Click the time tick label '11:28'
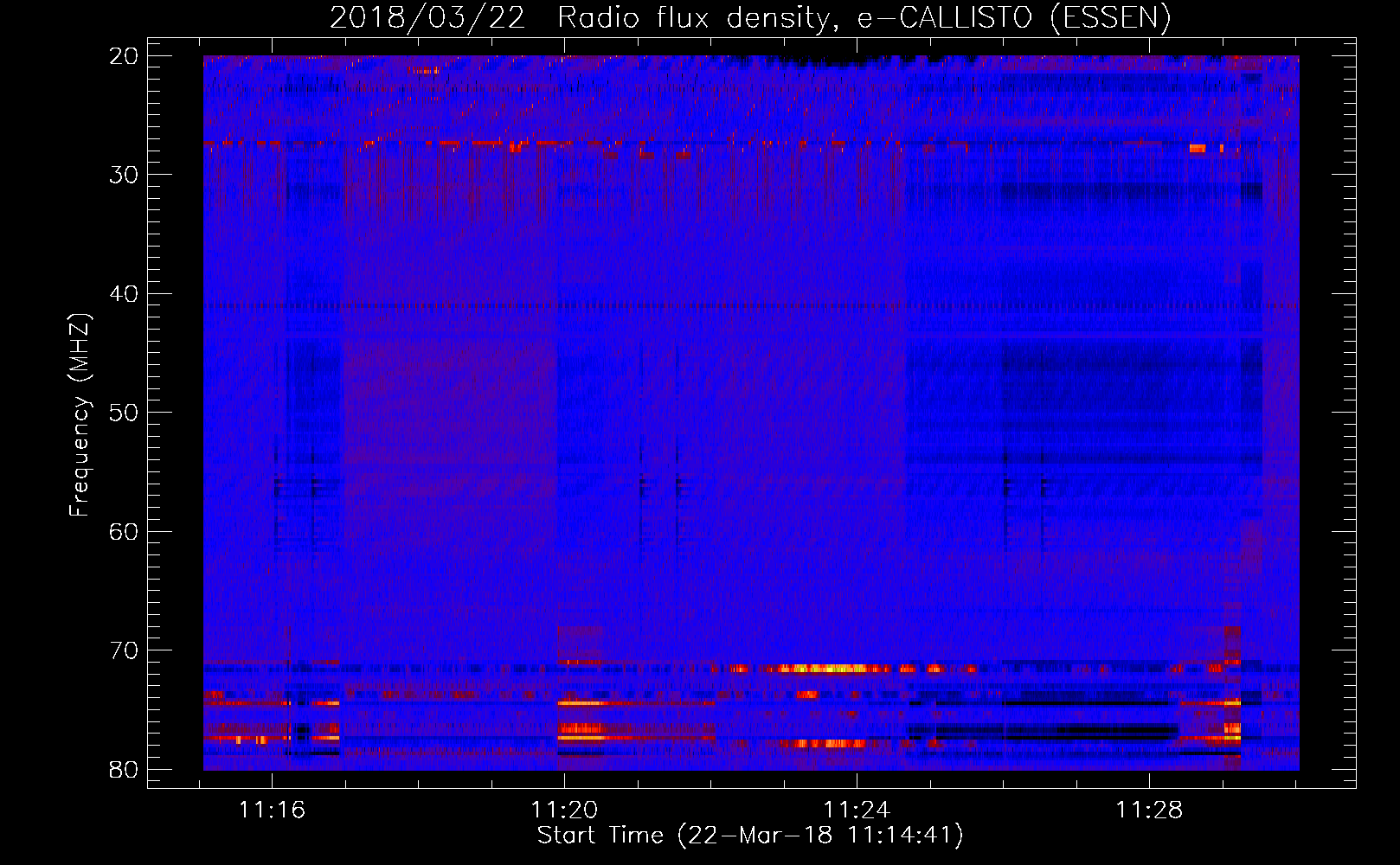This screenshot has width=1400, height=865. (x=1149, y=811)
